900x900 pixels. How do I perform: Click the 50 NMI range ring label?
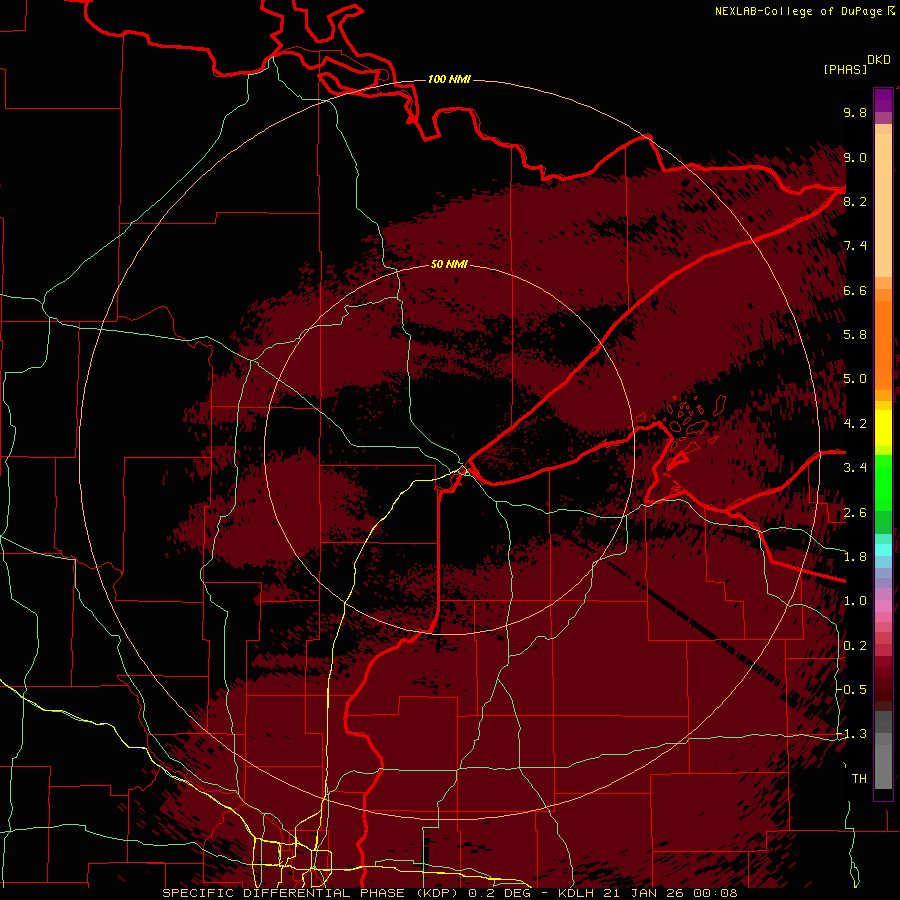[449, 264]
